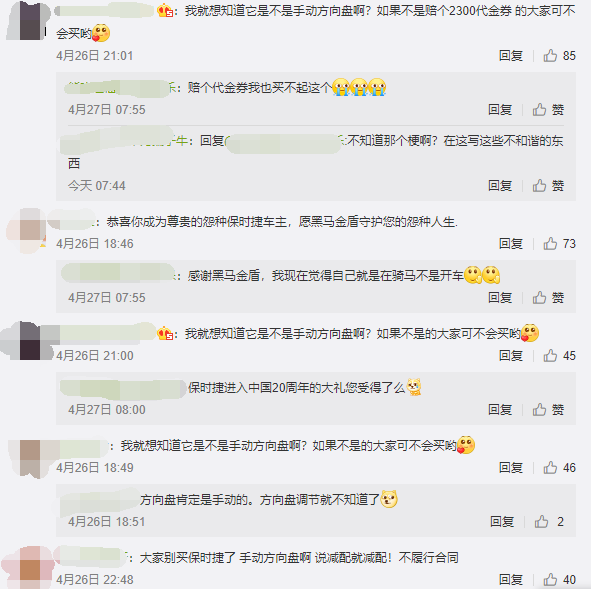Screen dimensions: 591x589
Task: Like the comment with 73 likes
Action: click(550, 244)
